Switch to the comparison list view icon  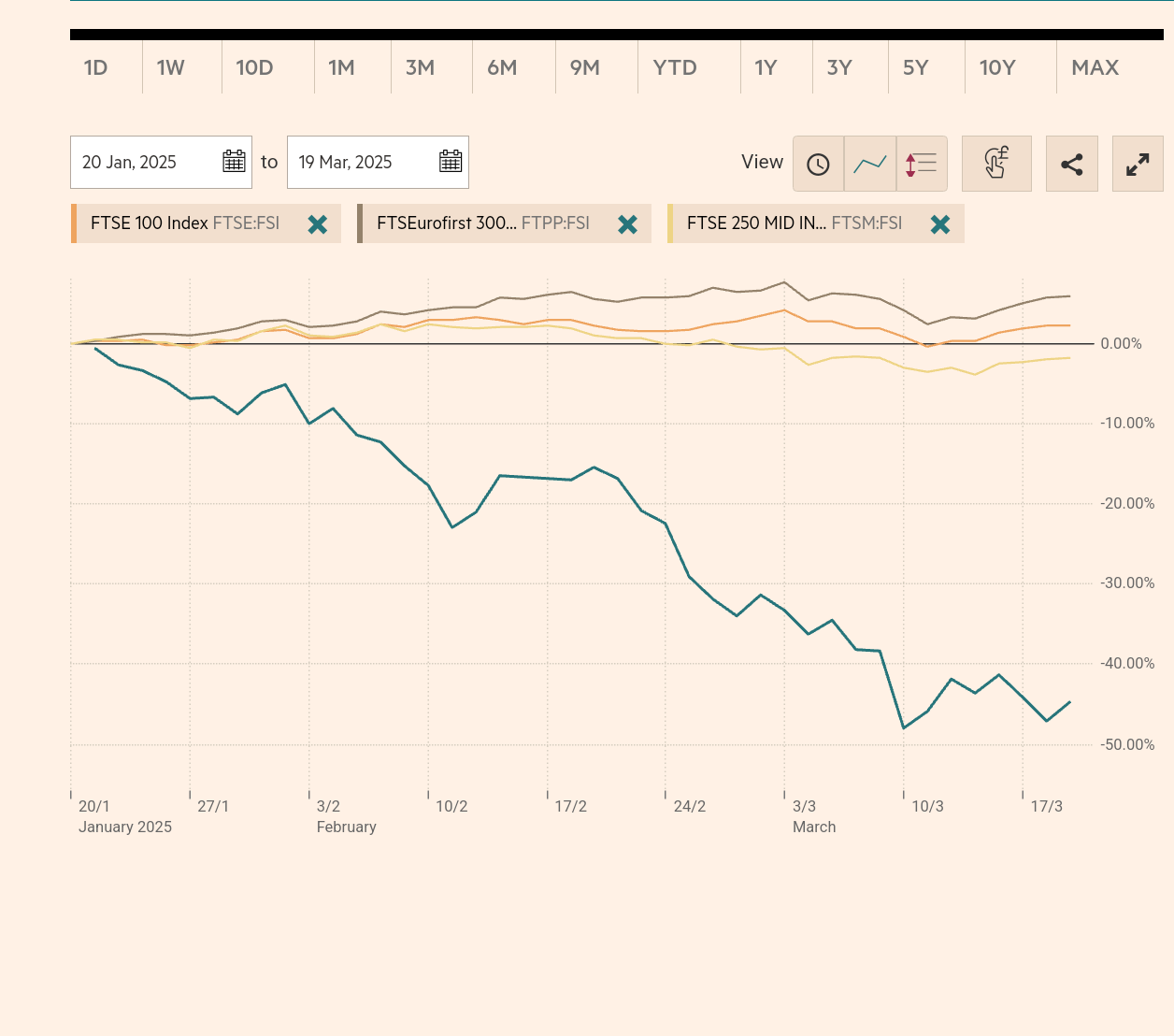[x=922, y=164]
